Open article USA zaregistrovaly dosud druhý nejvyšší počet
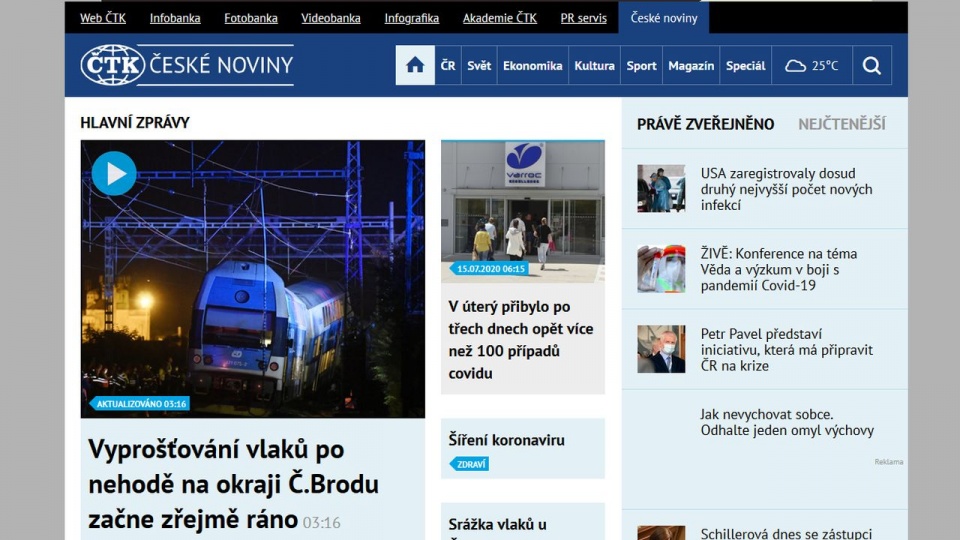Image resolution: width=960 pixels, height=540 pixels. pyautogui.click(x=787, y=189)
